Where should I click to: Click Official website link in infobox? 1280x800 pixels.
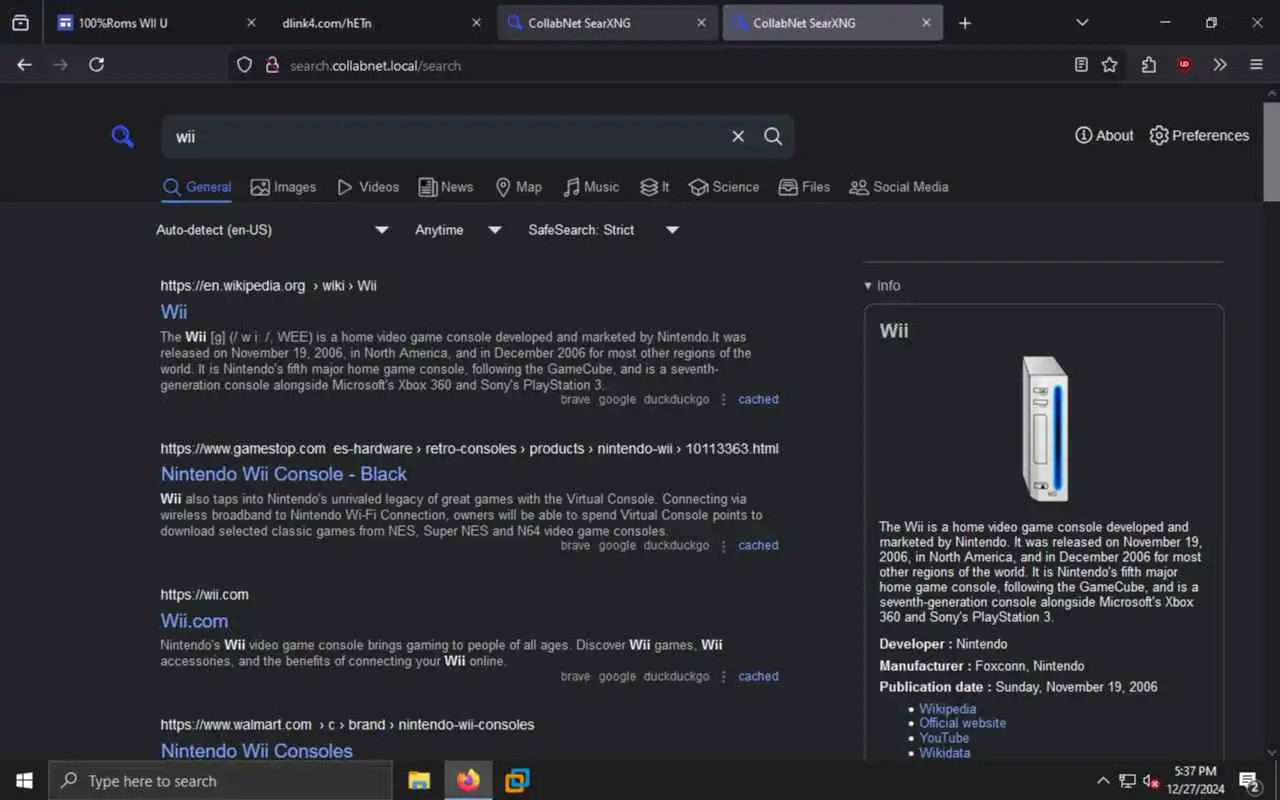pyautogui.click(x=962, y=723)
